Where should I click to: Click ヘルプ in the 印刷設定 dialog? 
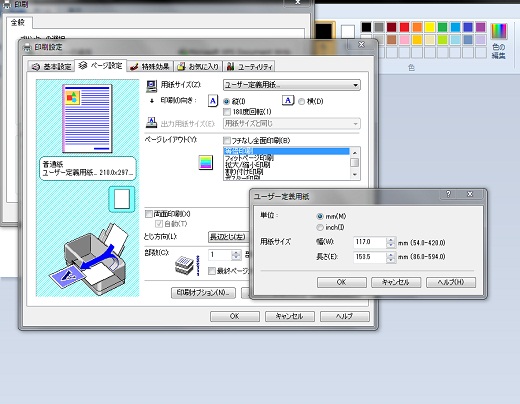click(345, 316)
